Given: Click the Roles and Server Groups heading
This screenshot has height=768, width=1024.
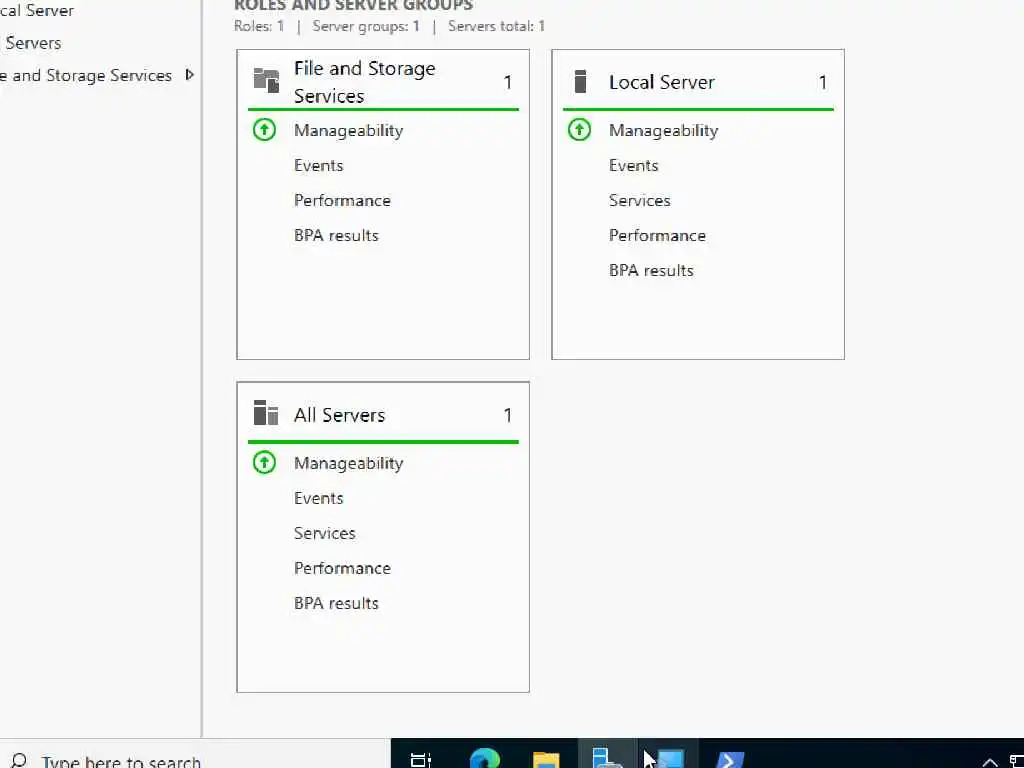Looking at the screenshot, I should point(354,5).
